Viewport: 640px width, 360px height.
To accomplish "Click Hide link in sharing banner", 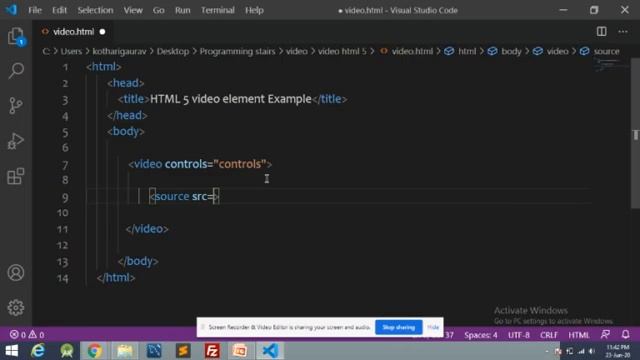I will pyautogui.click(x=433, y=327).
